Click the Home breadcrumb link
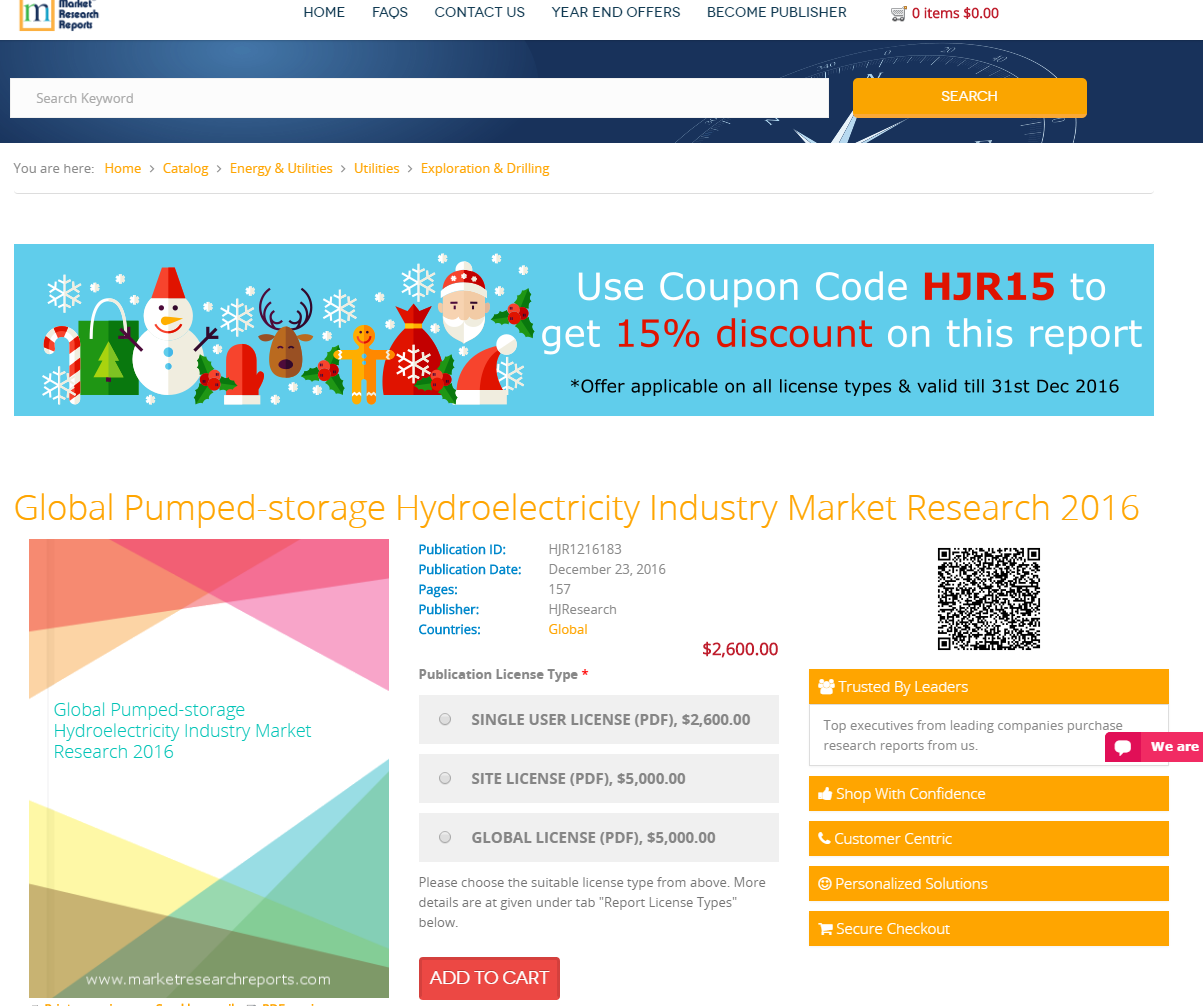 click(123, 168)
